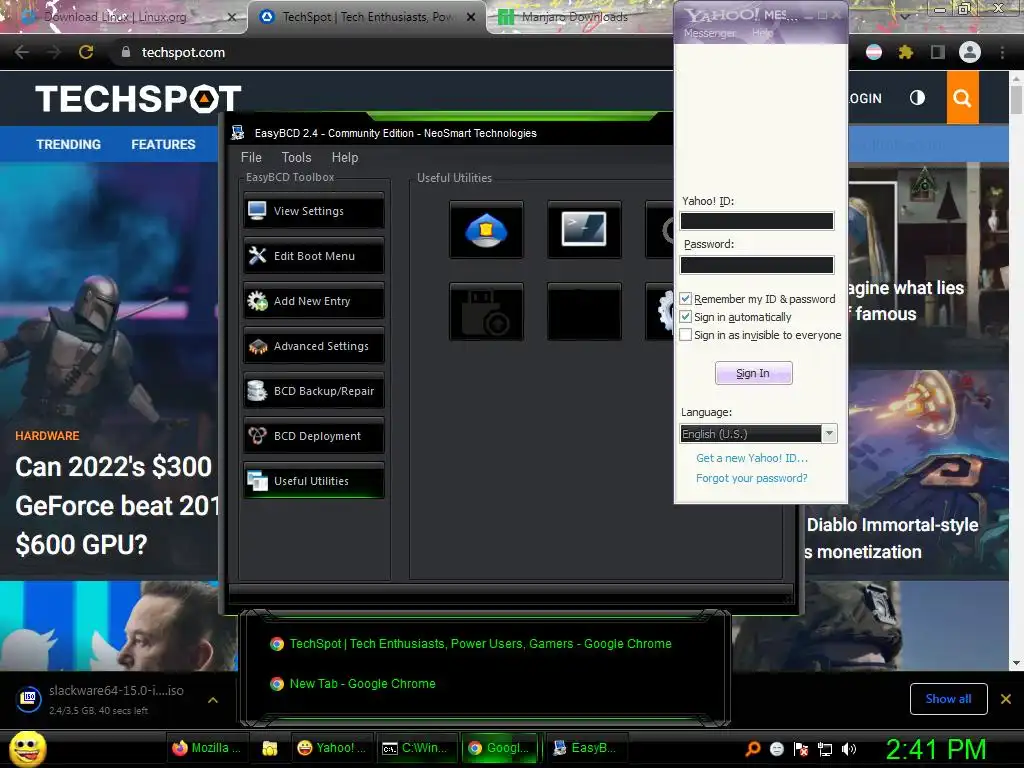The height and width of the screenshot is (768, 1024).
Task: Open Chrome extensions puzzle icon
Action: point(905,52)
